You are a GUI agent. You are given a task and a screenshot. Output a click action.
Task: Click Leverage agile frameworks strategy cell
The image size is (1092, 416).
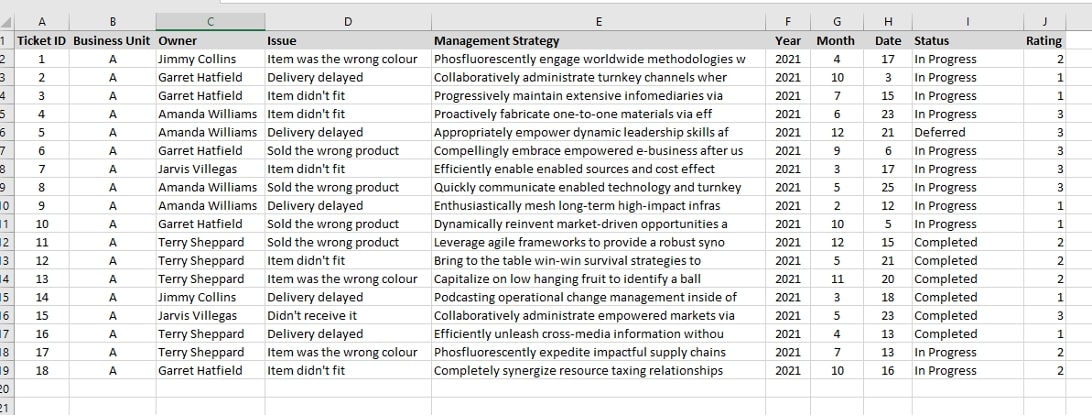pos(598,242)
